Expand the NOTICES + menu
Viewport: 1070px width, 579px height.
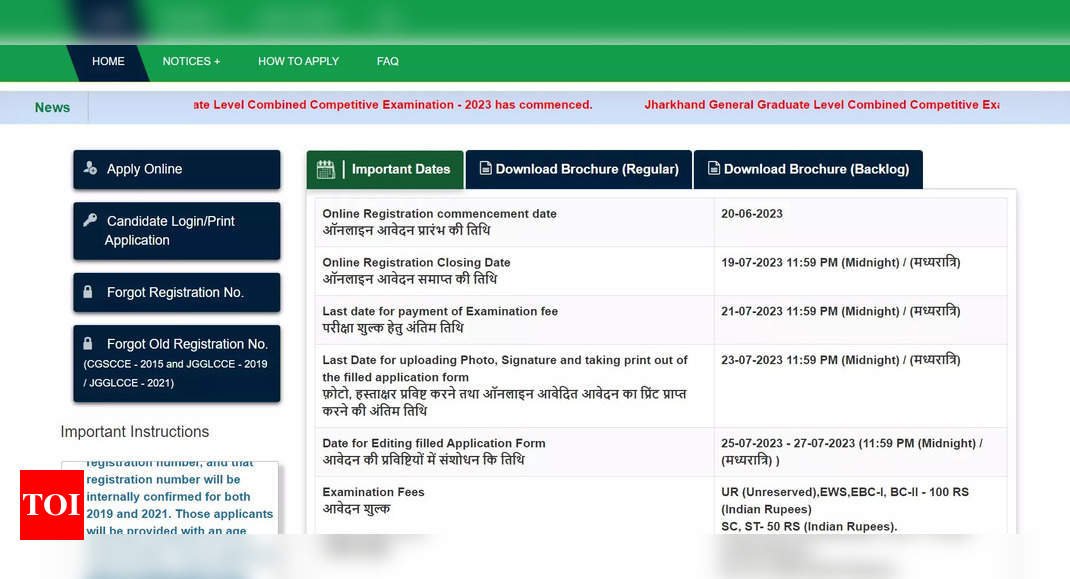[x=191, y=61]
